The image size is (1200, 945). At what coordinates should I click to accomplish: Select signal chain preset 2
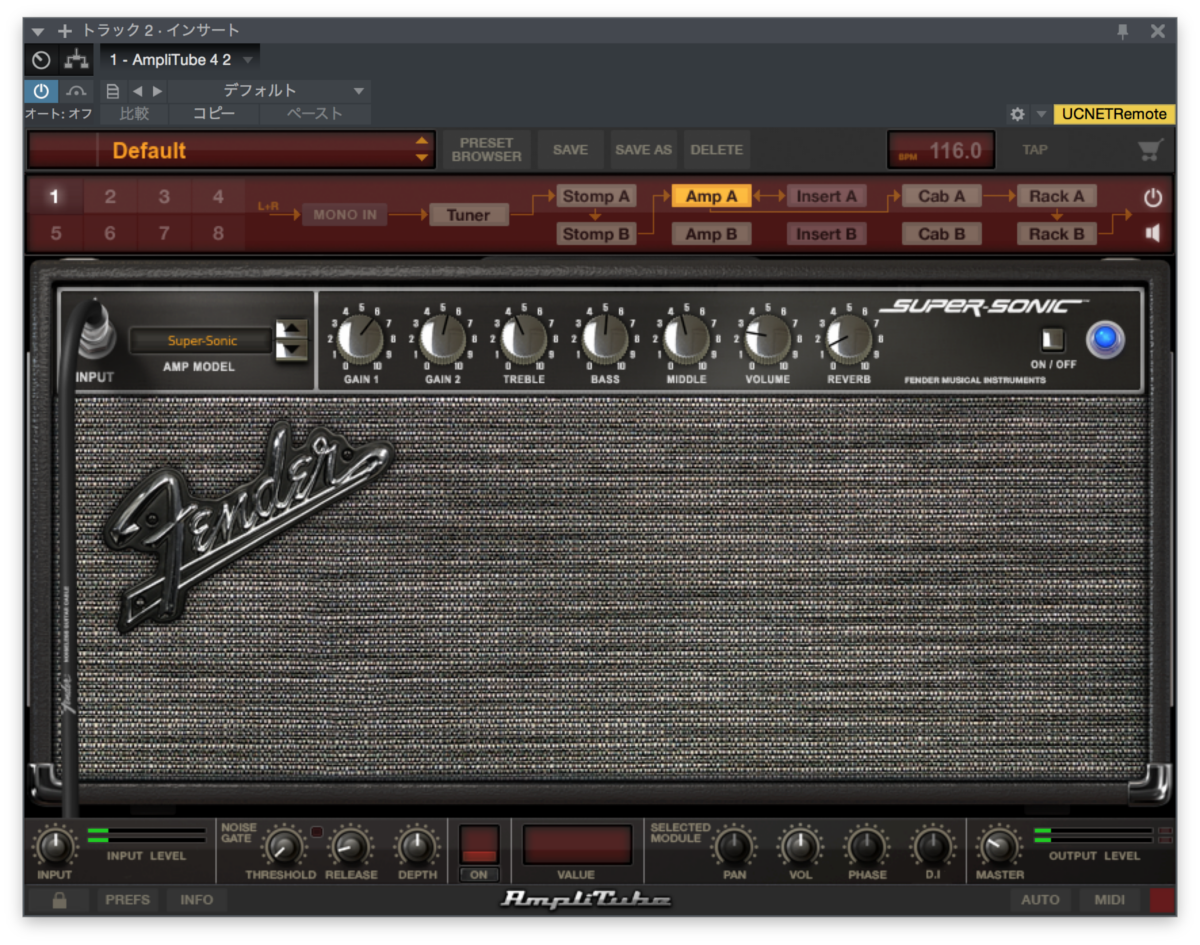(x=110, y=197)
